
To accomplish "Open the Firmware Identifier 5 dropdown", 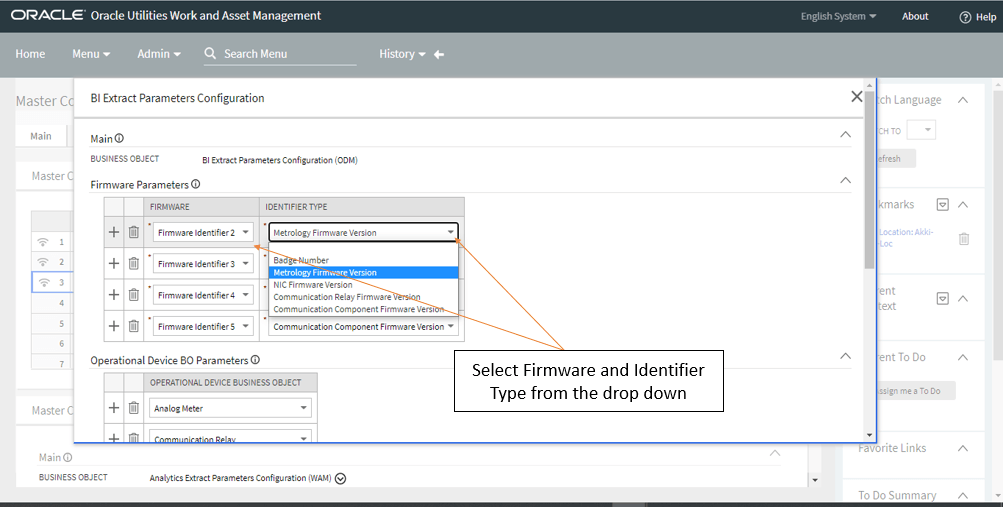I will coord(203,327).
